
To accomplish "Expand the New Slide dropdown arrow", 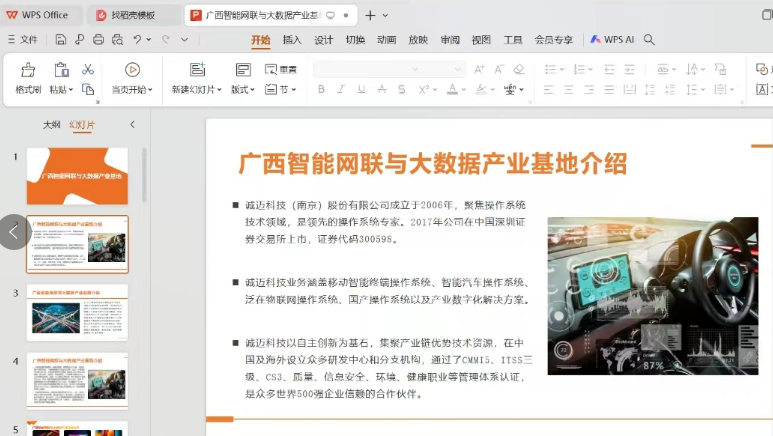I will point(219,90).
